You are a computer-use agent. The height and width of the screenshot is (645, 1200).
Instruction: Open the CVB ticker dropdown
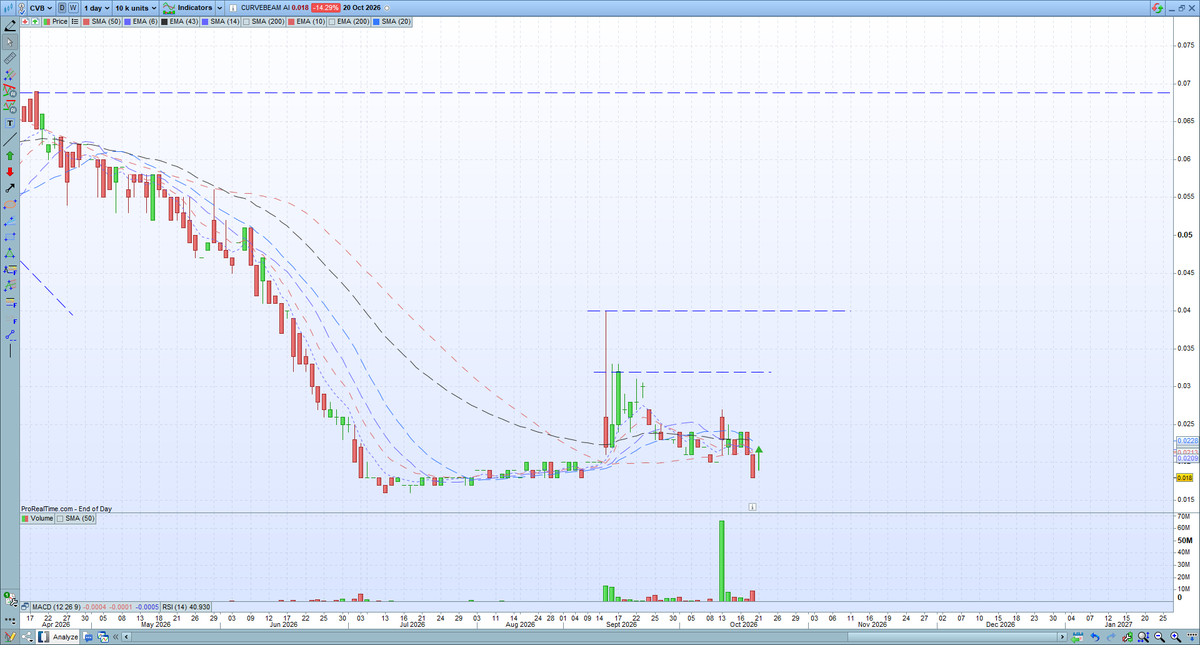(x=41, y=7)
